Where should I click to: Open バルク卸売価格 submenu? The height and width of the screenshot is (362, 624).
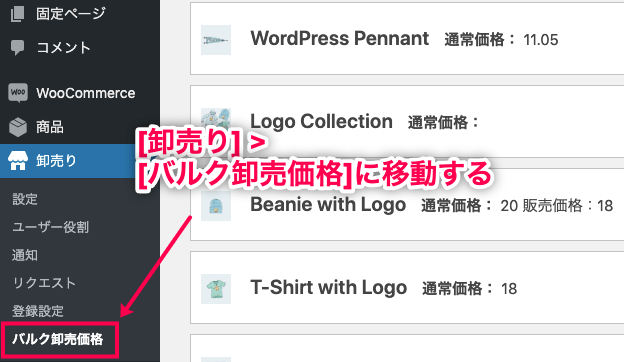pyautogui.click(x=58, y=339)
